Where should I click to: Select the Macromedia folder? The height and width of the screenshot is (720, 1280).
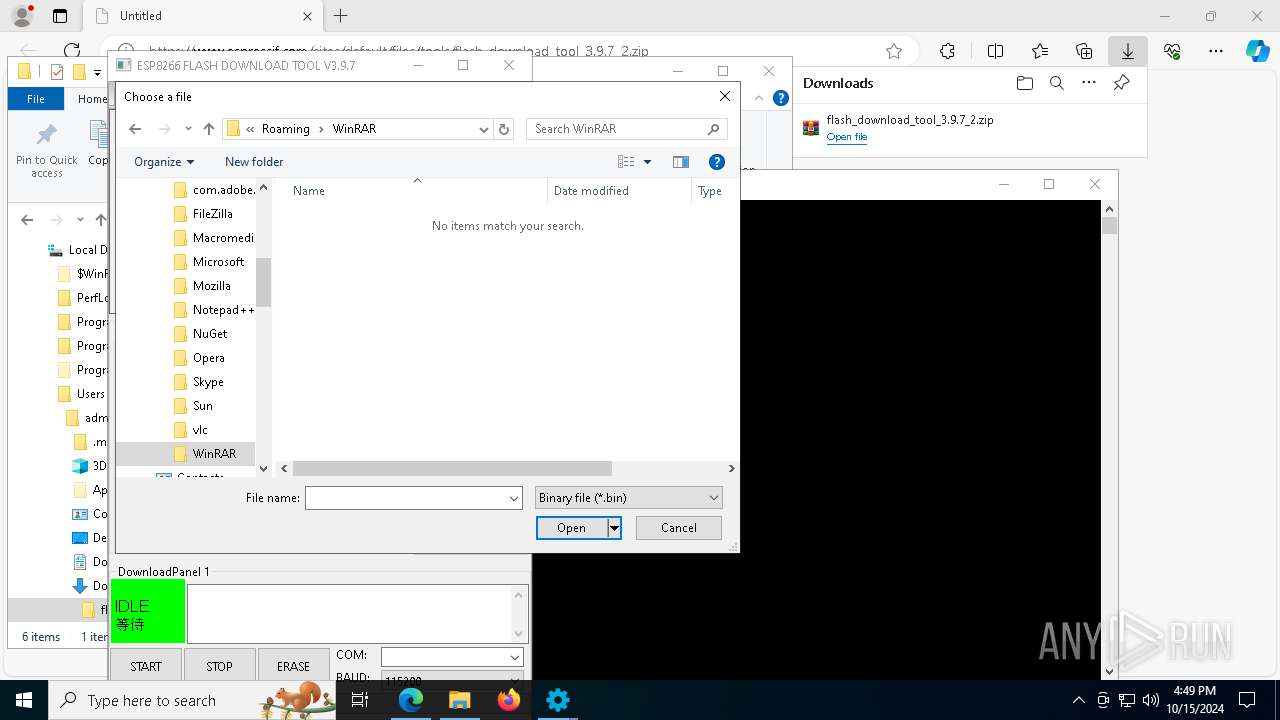click(213, 238)
